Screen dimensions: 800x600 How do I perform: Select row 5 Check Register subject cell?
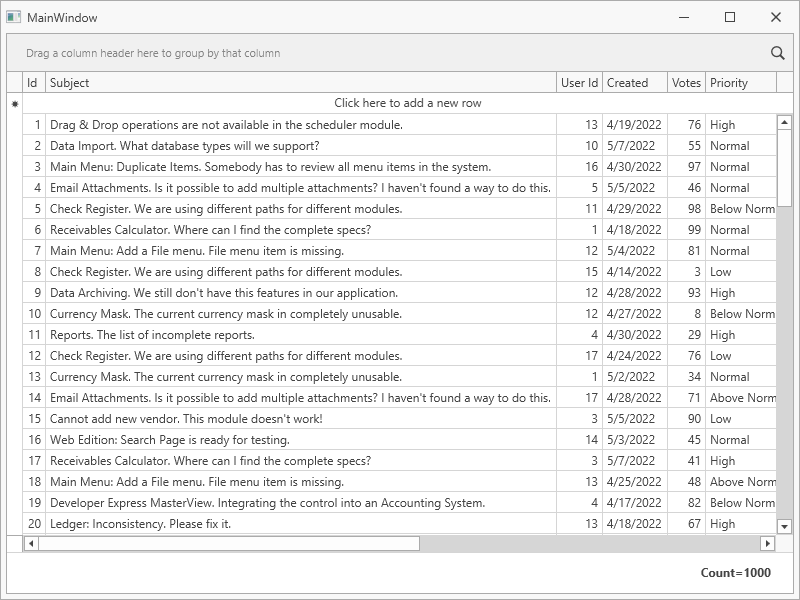pyautogui.click(x=301, y=209)
